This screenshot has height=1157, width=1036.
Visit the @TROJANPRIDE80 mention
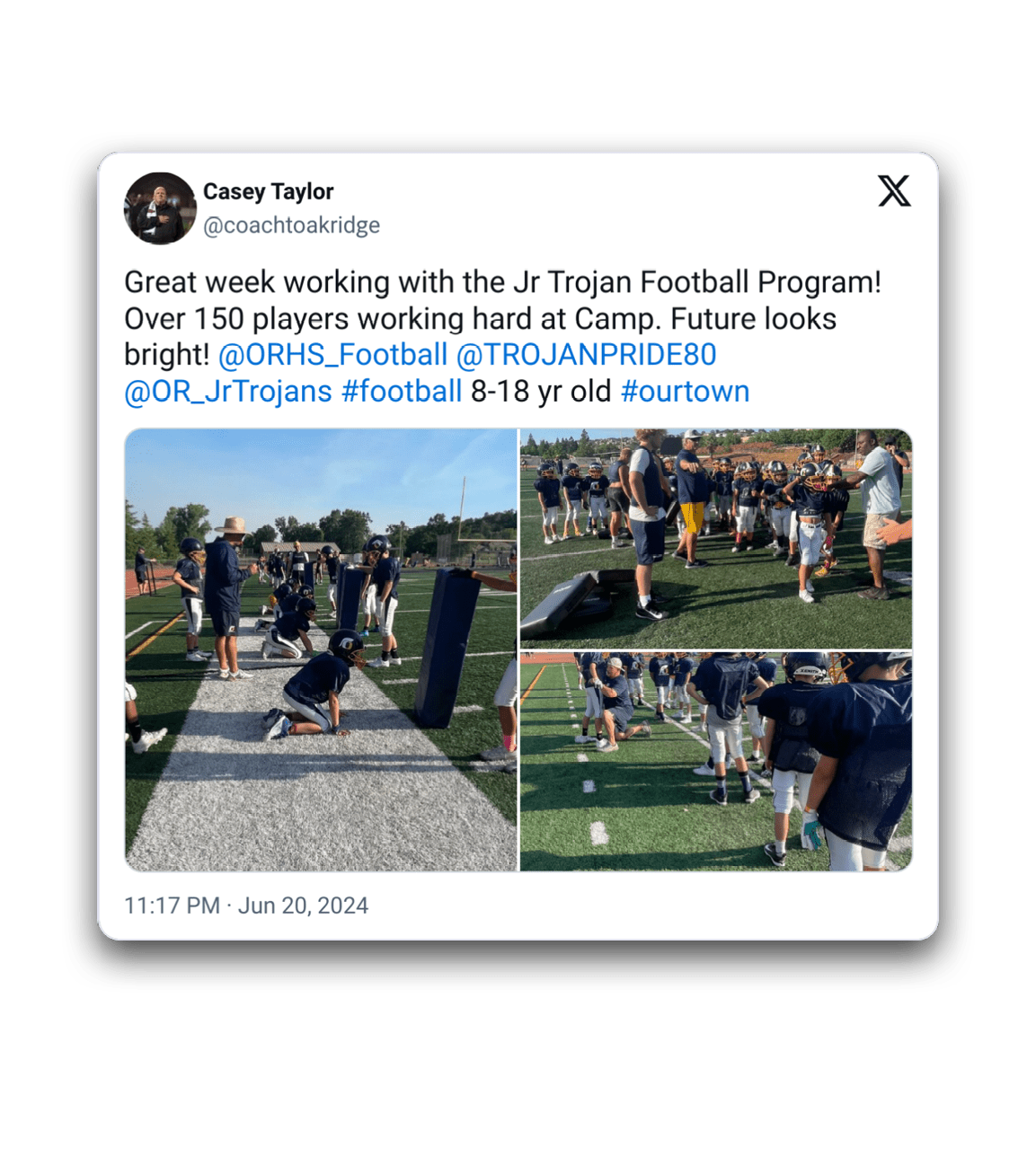(x=586, y=355)
